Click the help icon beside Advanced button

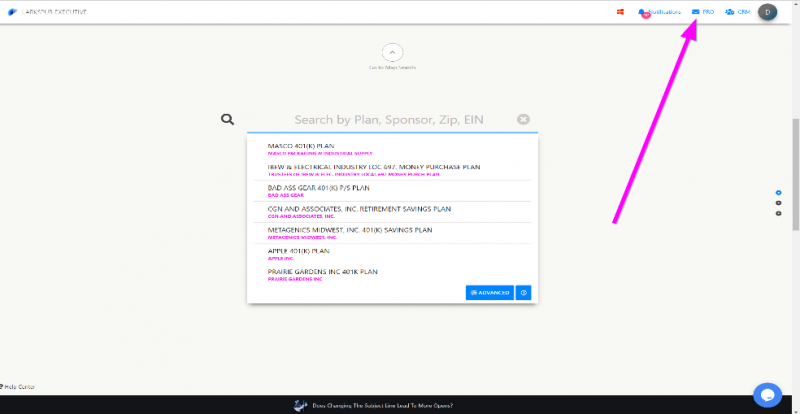tap(523, 292)
